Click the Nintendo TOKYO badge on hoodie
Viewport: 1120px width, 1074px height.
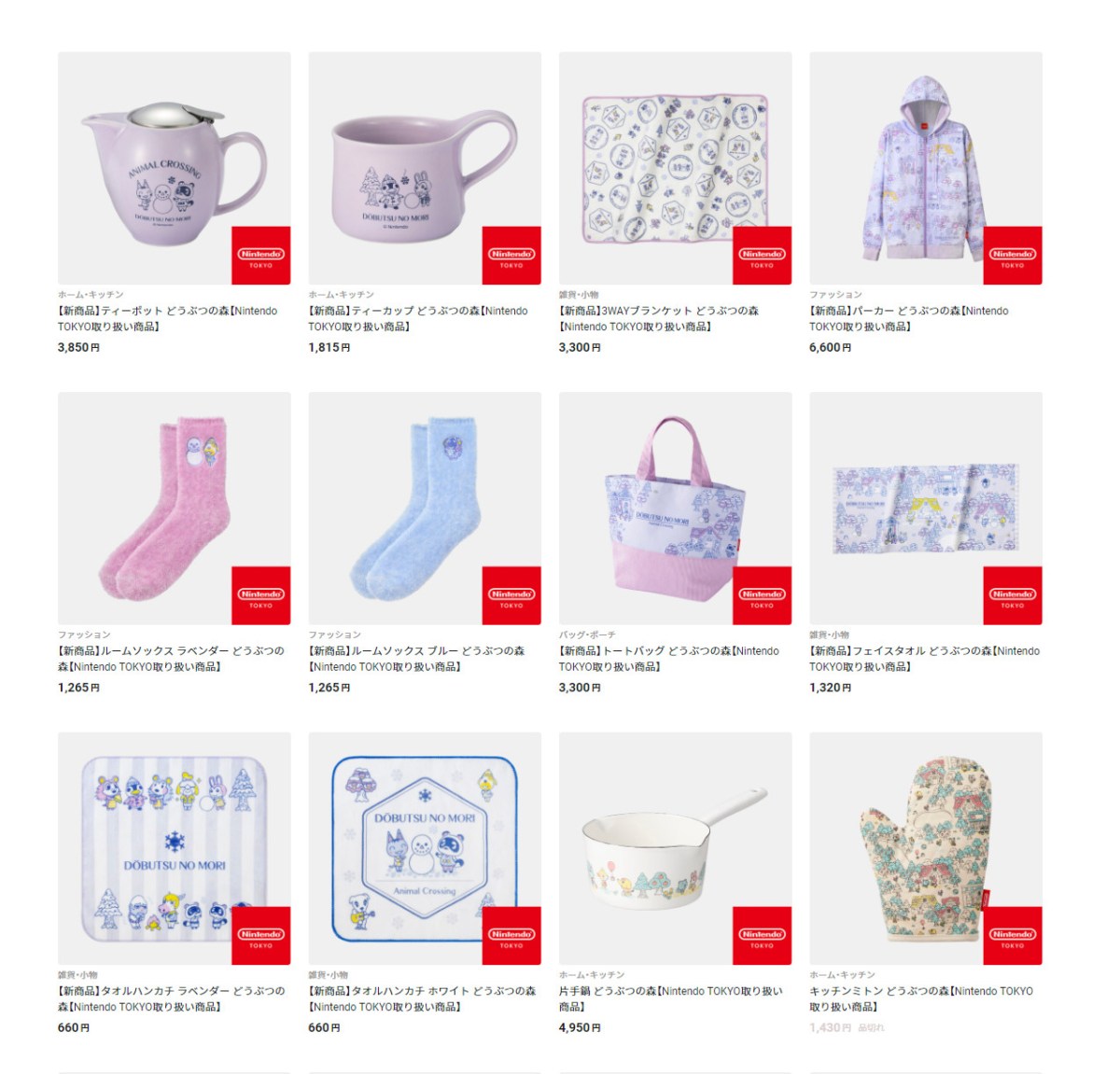coord(1013,256)
